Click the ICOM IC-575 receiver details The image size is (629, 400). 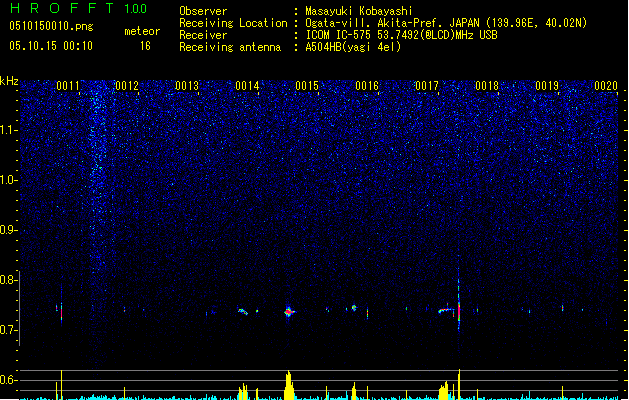point(402,35)
